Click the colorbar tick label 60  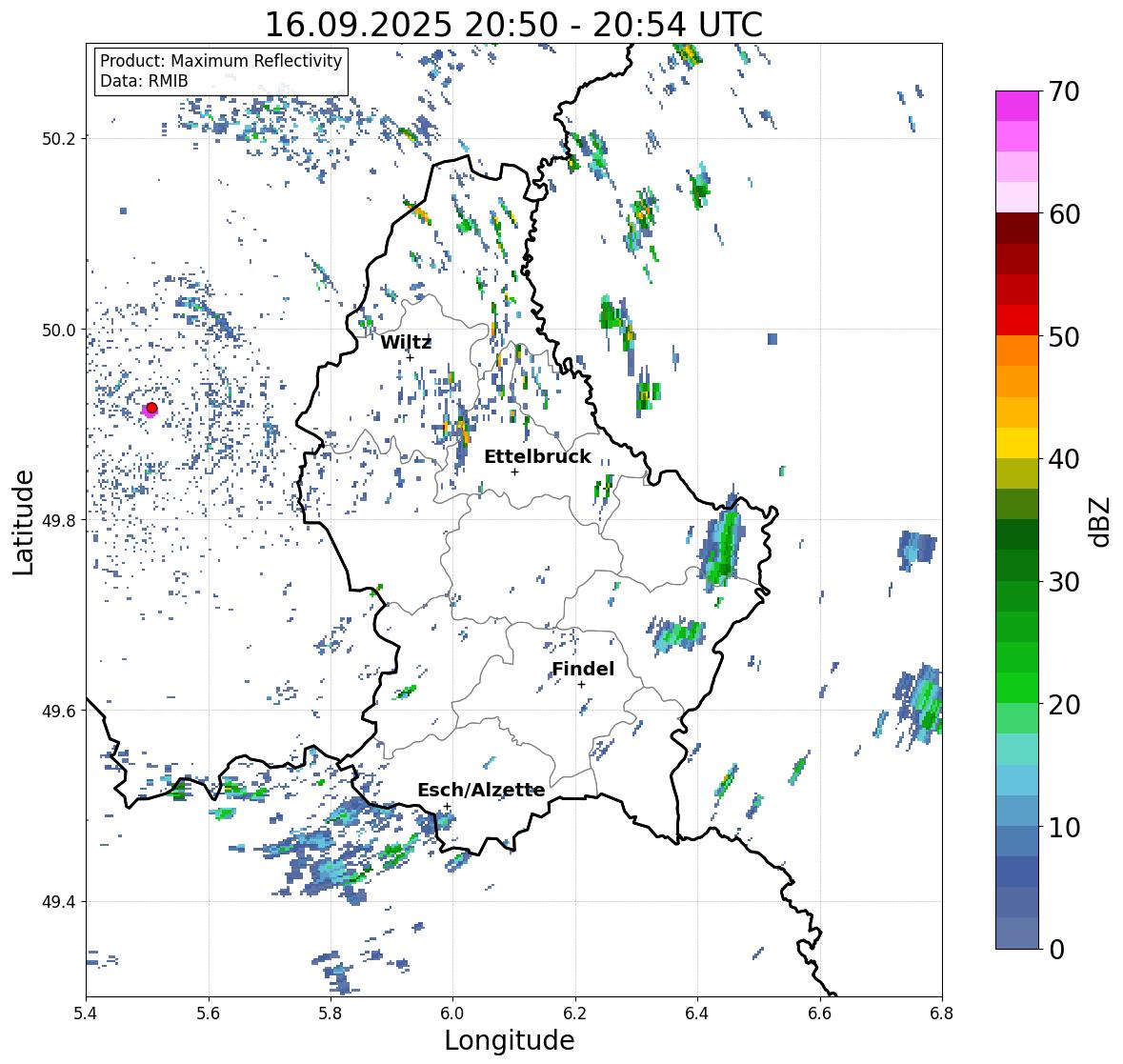[1064, 214]
